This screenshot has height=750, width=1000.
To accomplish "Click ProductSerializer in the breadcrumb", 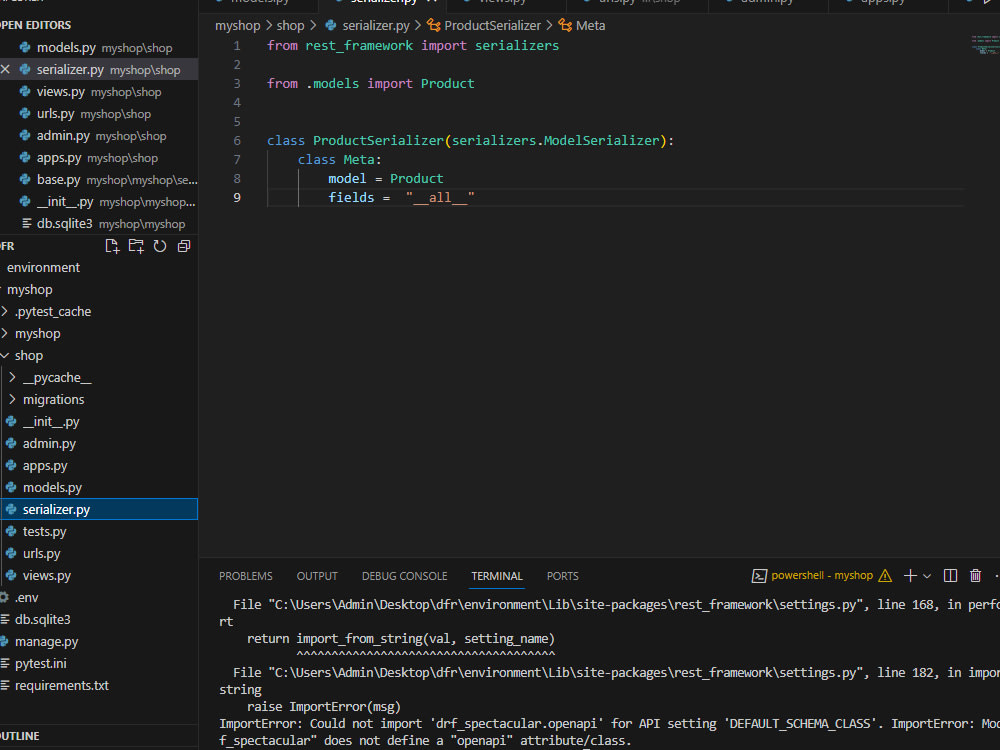I will click(x=492, y=26).
